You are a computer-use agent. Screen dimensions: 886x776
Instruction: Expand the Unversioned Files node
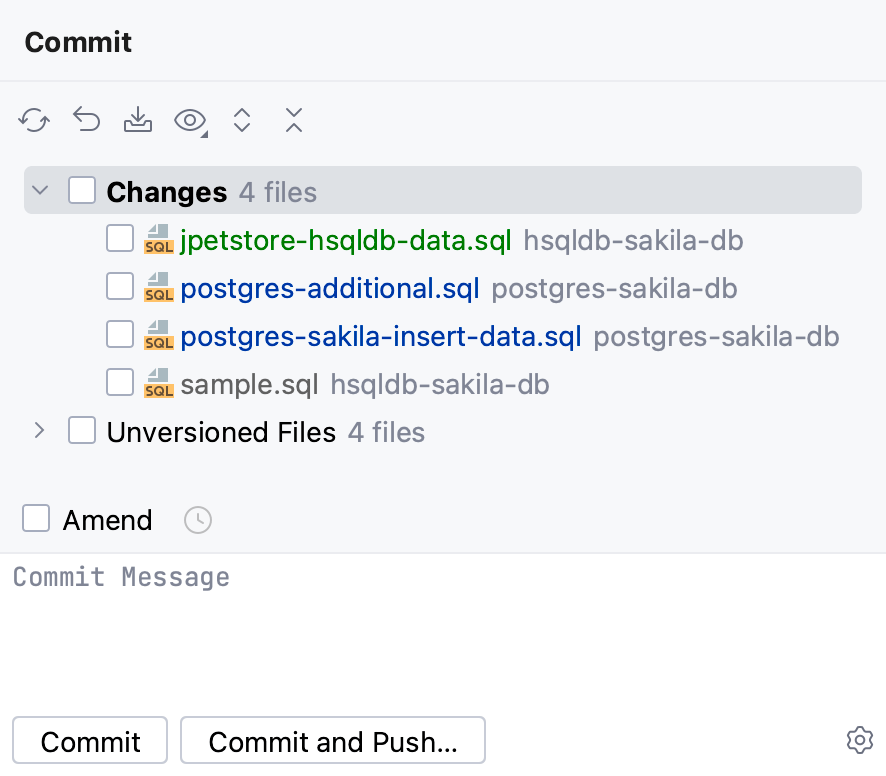(x=40, y=431)
